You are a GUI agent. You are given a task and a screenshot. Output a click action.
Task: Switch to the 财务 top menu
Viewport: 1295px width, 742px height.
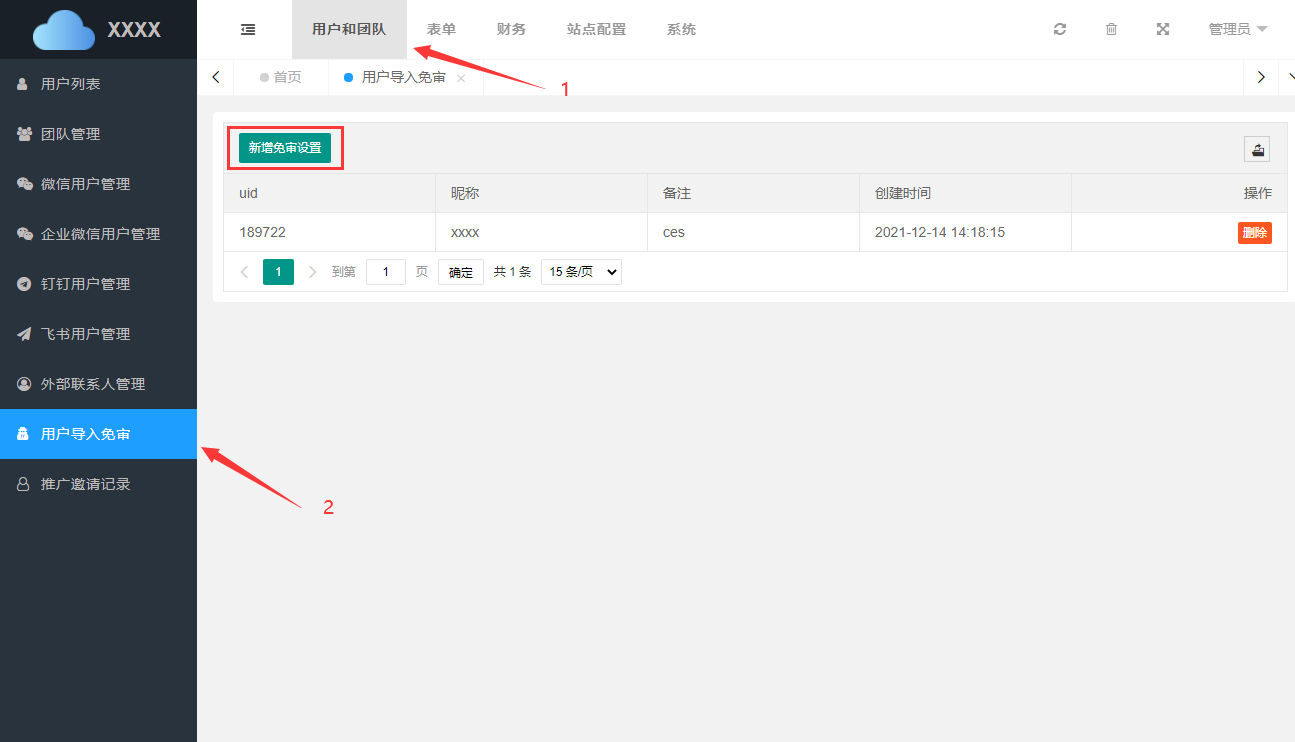(x=511, y=30)
